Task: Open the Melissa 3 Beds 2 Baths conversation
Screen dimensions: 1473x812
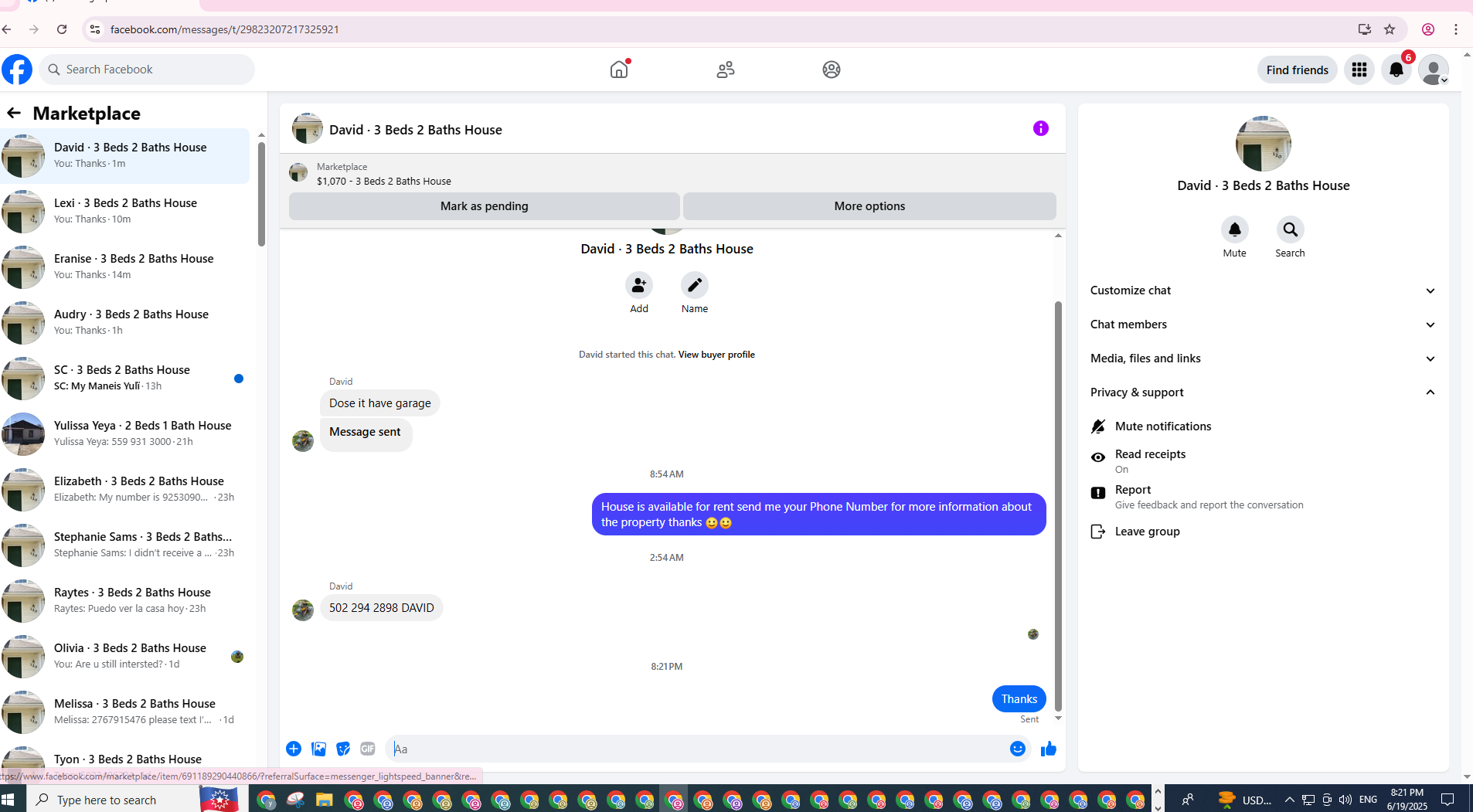Action: (x=125, y=712)
